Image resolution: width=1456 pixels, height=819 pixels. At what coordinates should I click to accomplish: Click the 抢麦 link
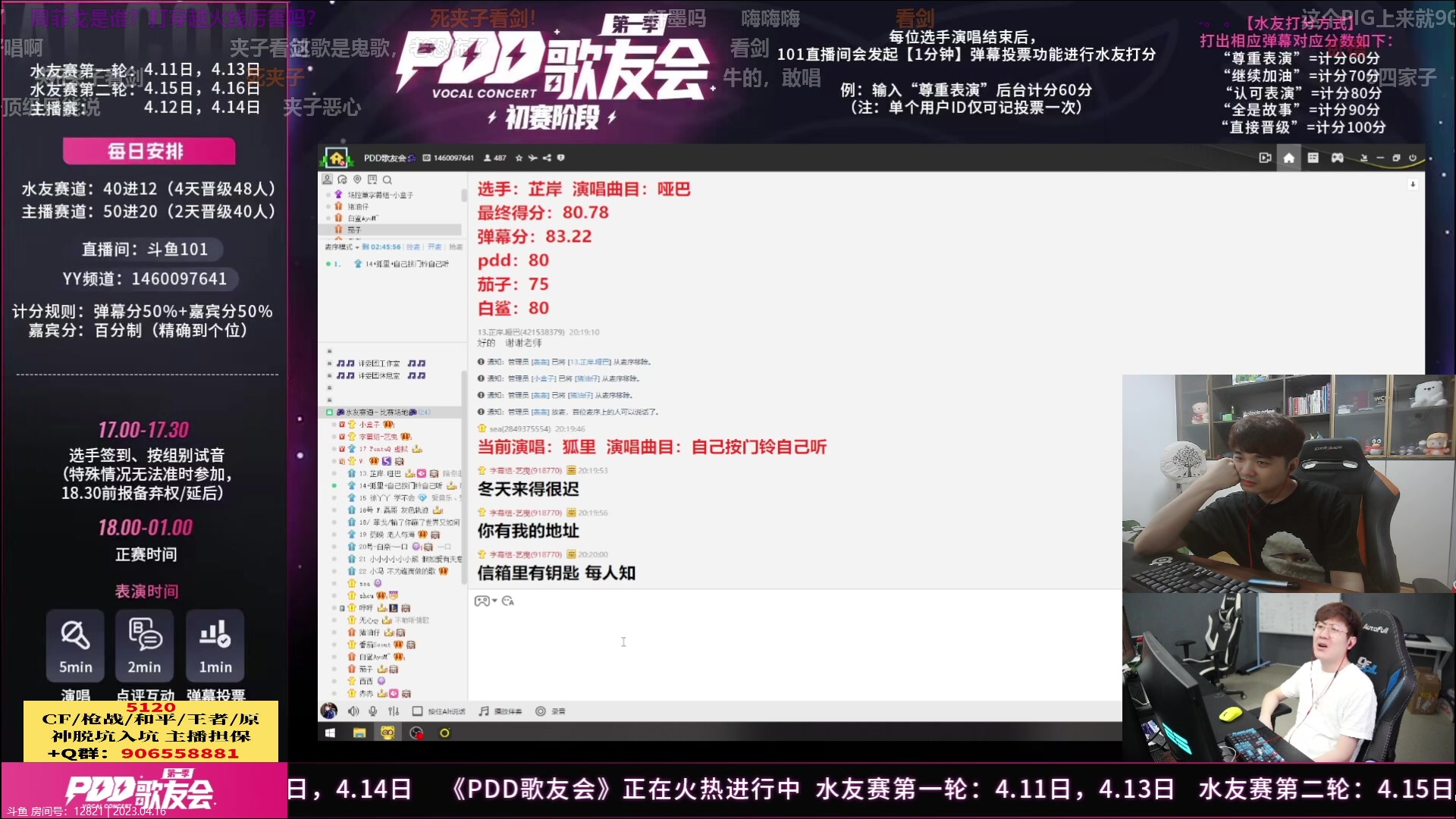455,246
